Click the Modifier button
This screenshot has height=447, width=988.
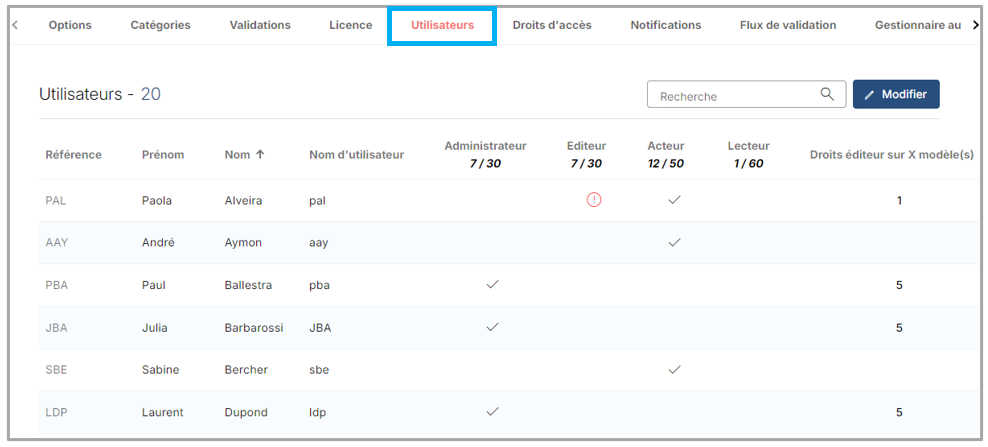point(895,95)
